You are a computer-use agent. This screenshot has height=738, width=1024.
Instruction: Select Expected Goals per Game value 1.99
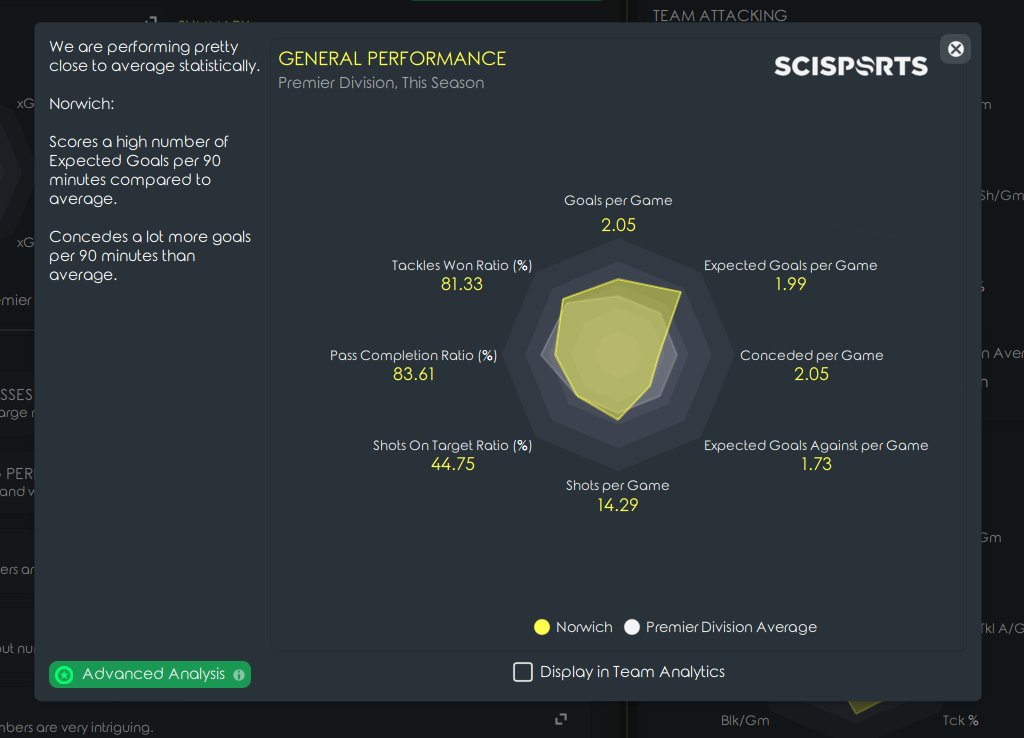tap(790, 284)
